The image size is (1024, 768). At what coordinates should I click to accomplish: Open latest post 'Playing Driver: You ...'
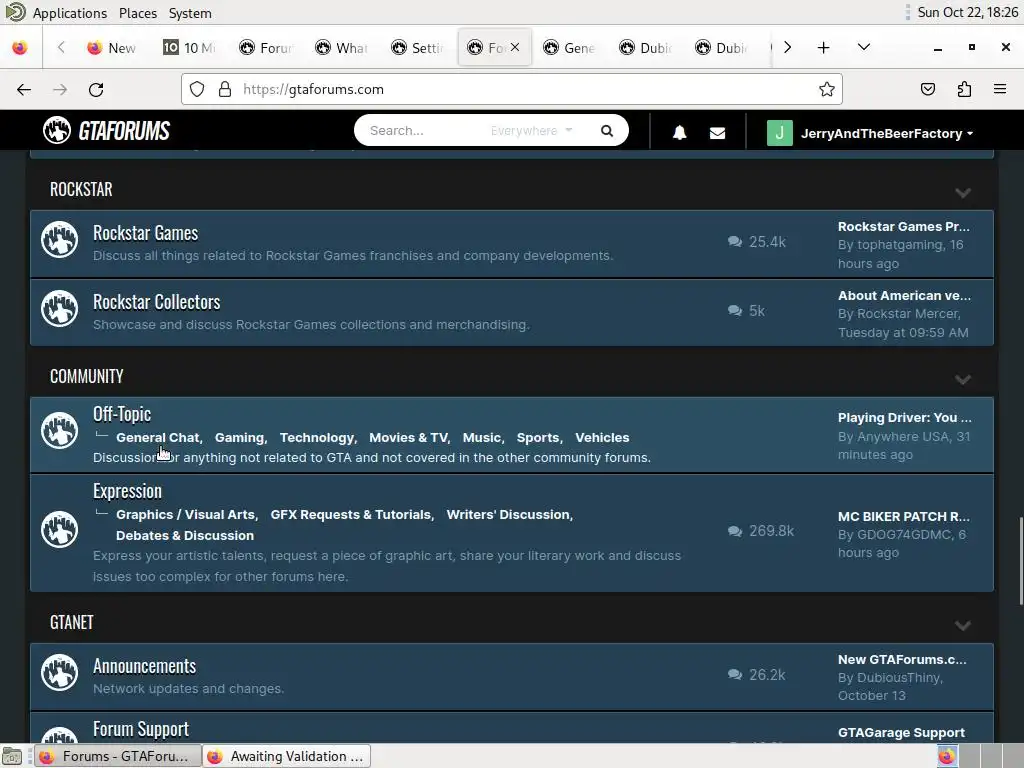904,417
